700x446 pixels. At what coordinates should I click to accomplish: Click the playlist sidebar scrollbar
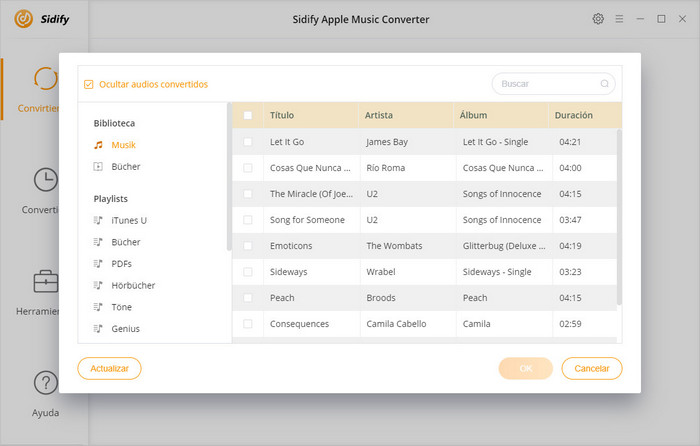click(229, 177)
